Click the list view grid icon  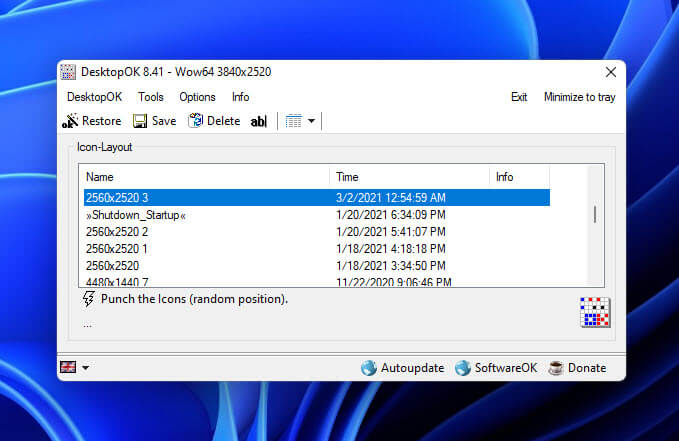tap(294, 121)
